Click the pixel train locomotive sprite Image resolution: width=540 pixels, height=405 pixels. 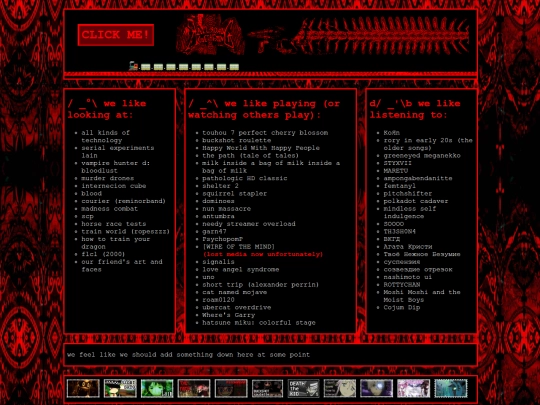coord(133,66)
